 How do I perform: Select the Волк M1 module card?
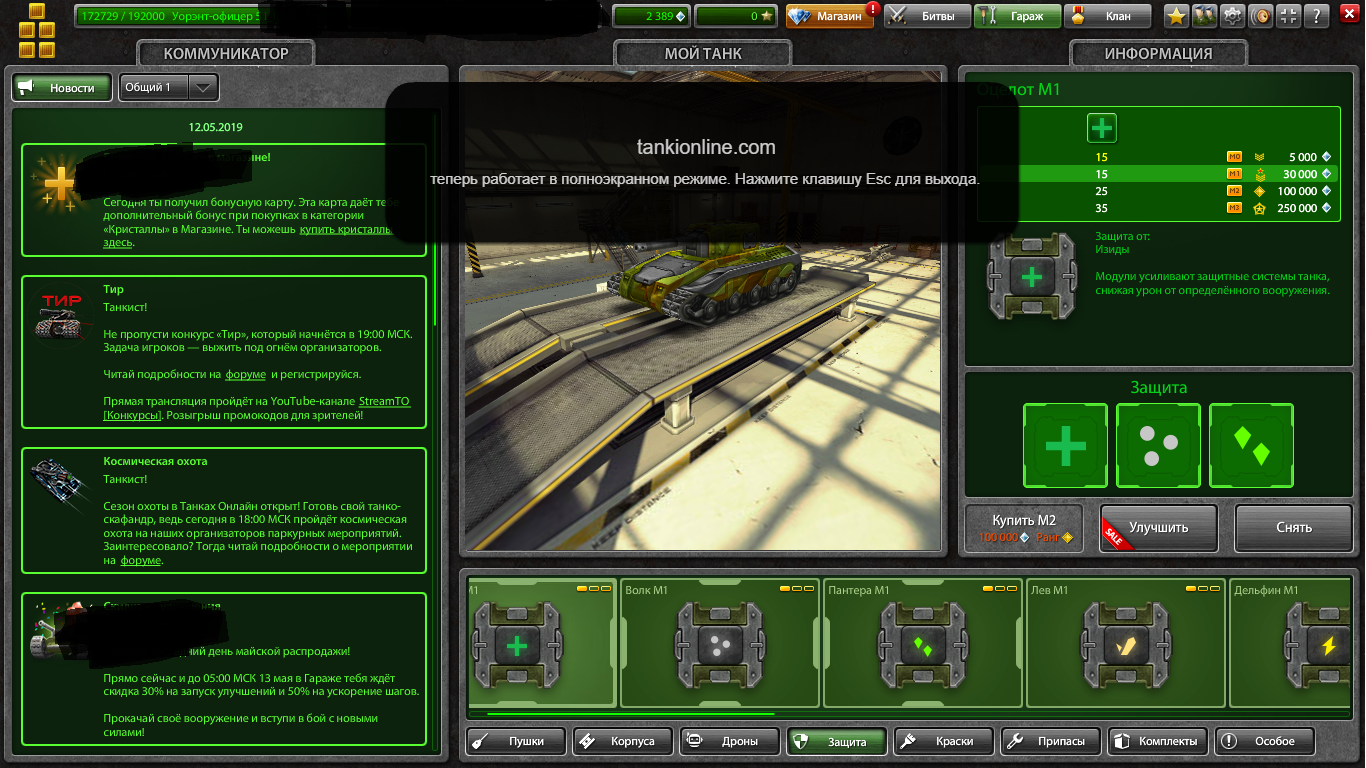[719, 644]
